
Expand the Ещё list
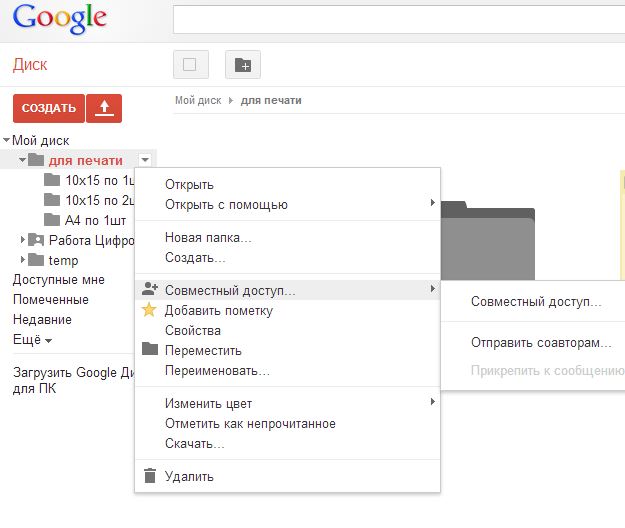pyautogui.click(x=33, y=340)
